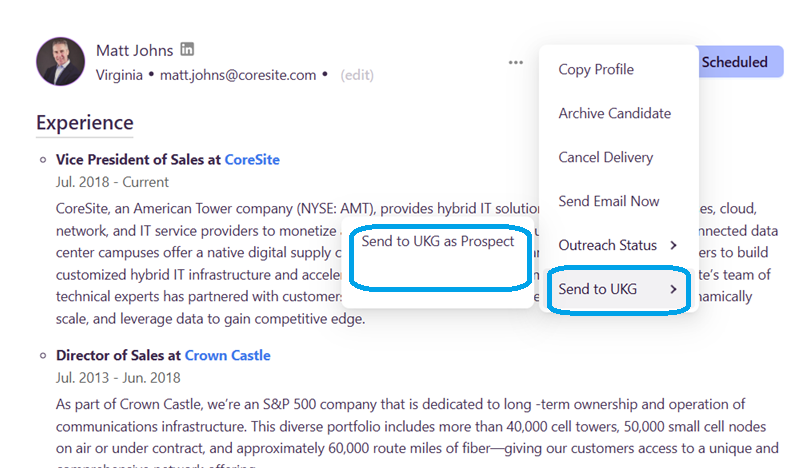The height and width of the screenshot is (468, 810).
Task: Expand the Send to UKG submenu
Action: click(x=617, y=290)
